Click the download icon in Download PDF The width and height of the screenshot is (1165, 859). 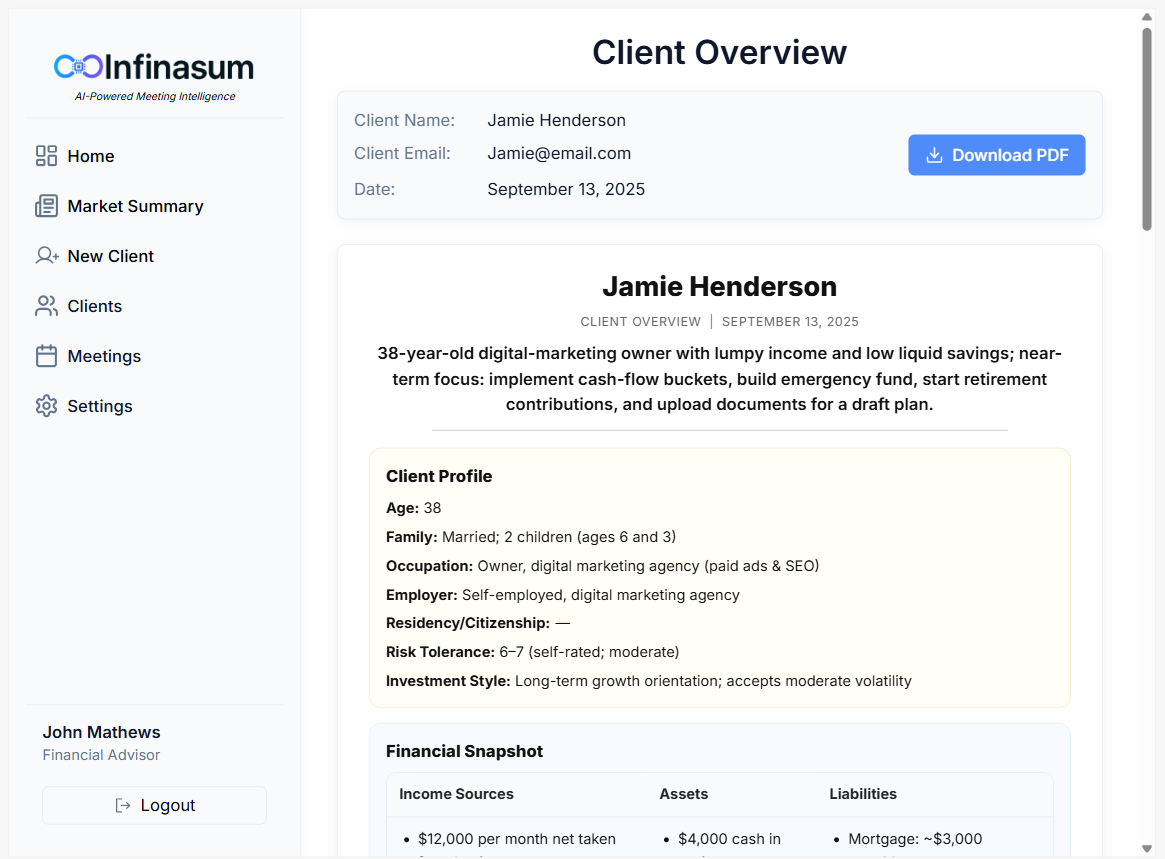tap(935, 155)
